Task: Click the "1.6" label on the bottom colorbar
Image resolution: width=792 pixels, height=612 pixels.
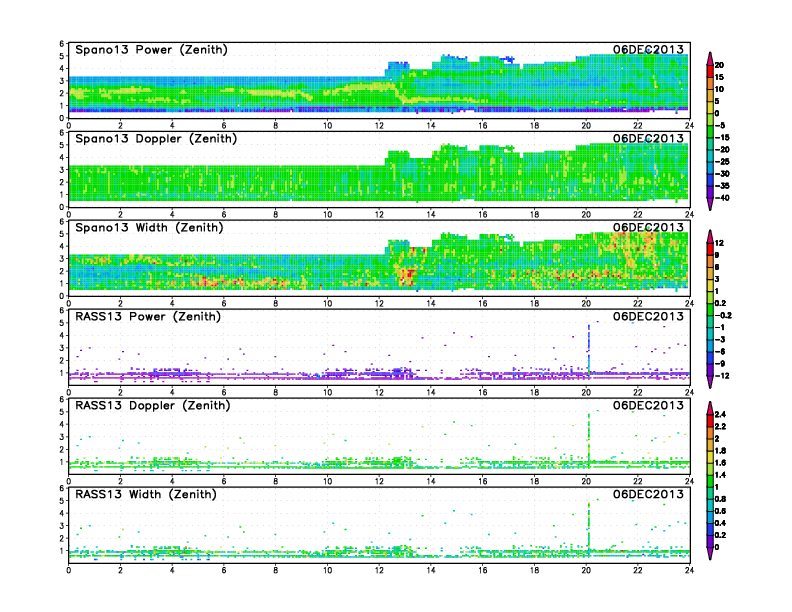Action: point(720,463)
